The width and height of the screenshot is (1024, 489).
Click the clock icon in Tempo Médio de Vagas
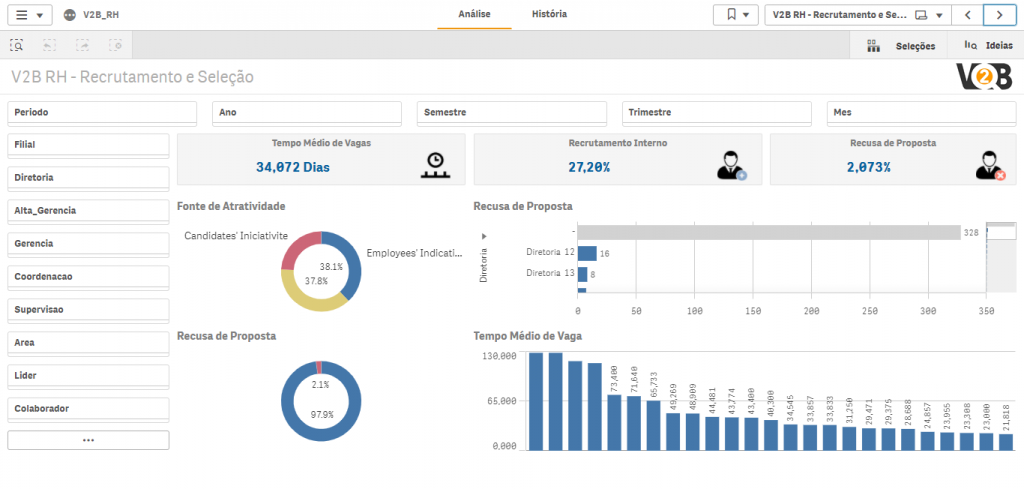coord(434,166)
